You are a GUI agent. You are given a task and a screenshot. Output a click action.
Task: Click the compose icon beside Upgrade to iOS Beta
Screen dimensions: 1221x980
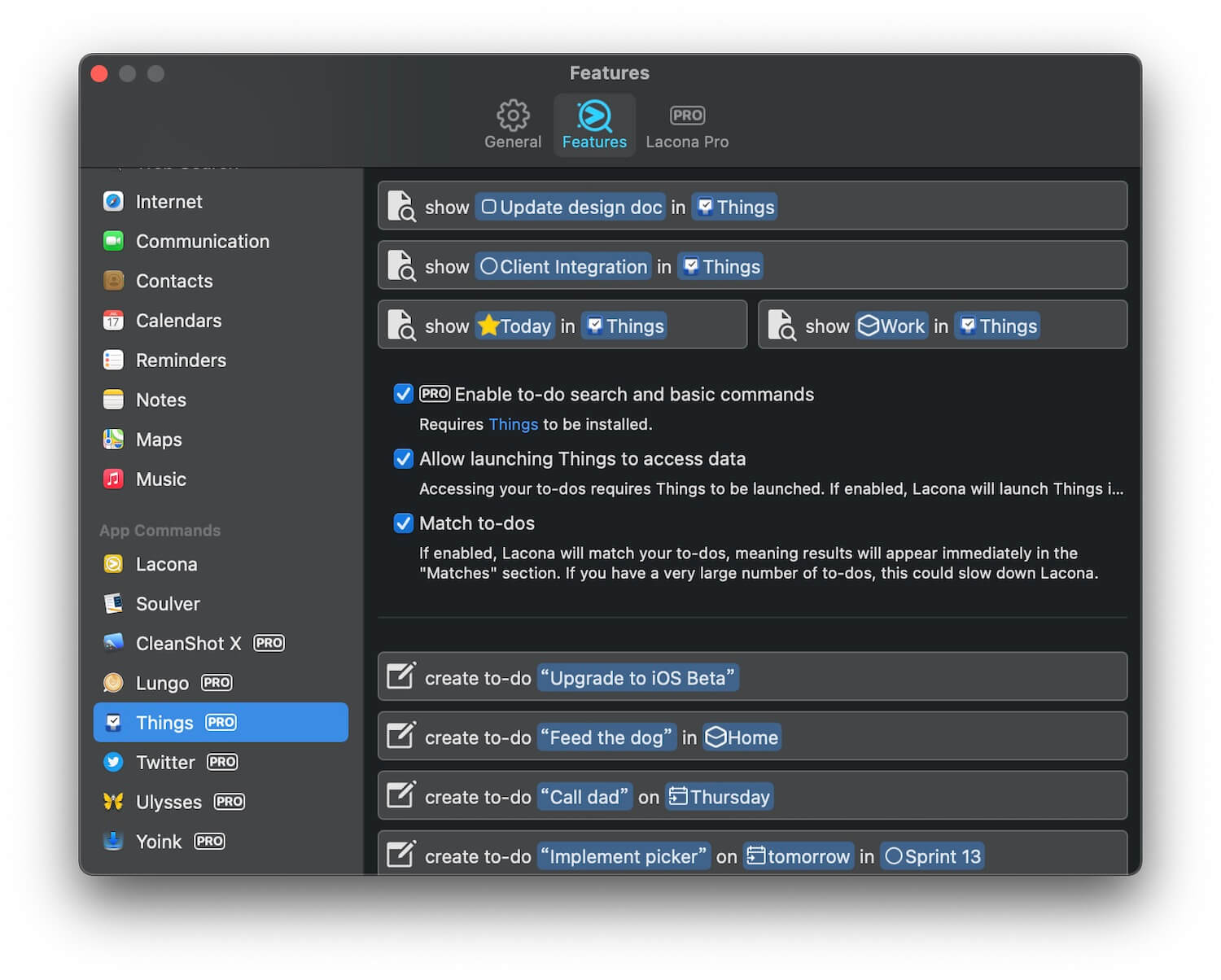[x=401, y=676]
